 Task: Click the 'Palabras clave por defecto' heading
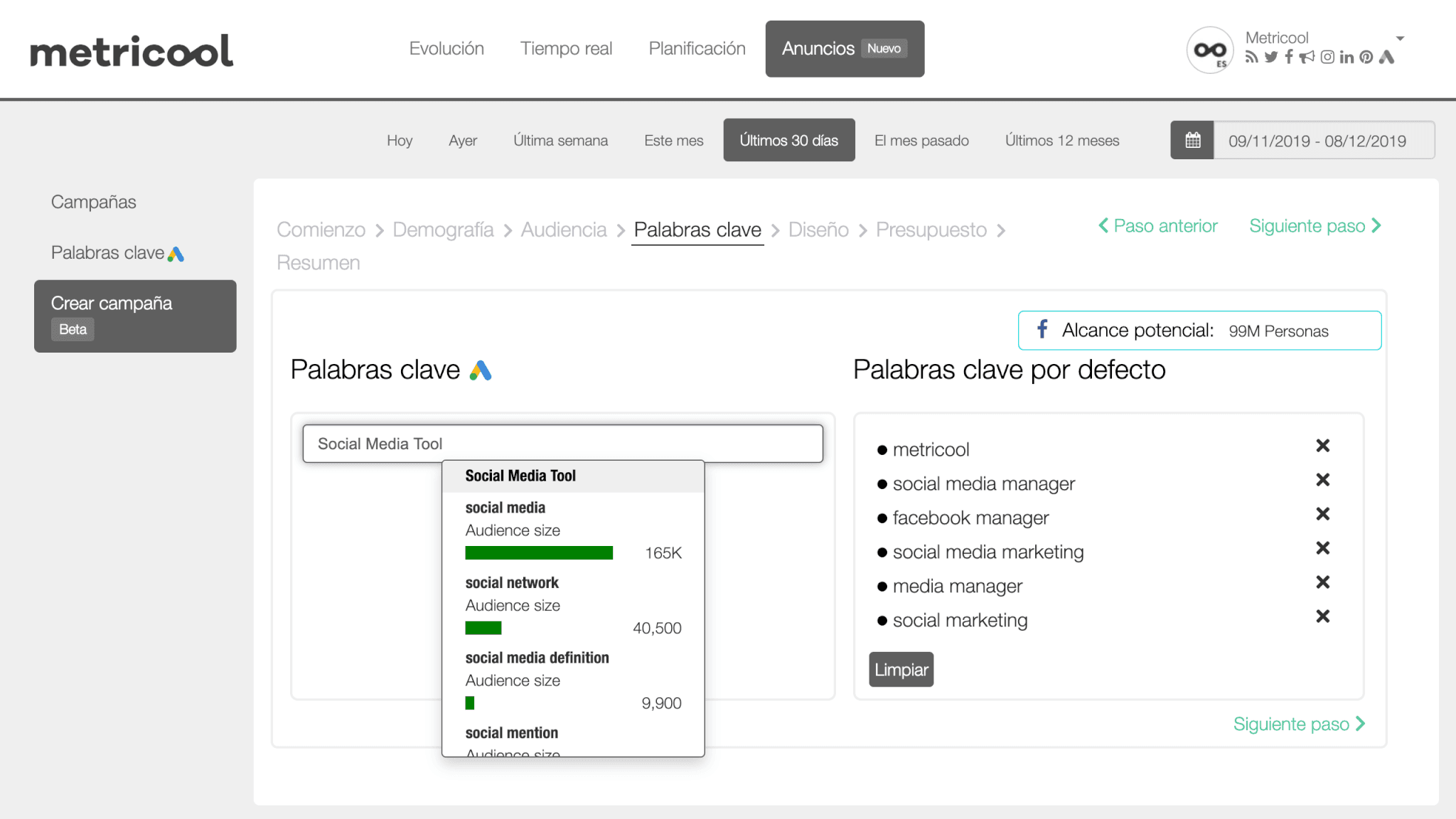1010,370
